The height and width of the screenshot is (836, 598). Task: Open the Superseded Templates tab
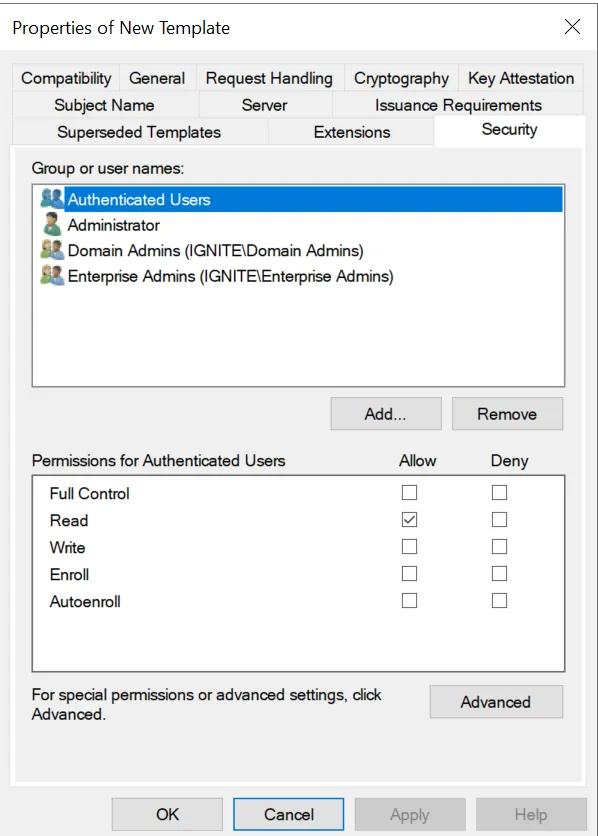tap(137, 131)
